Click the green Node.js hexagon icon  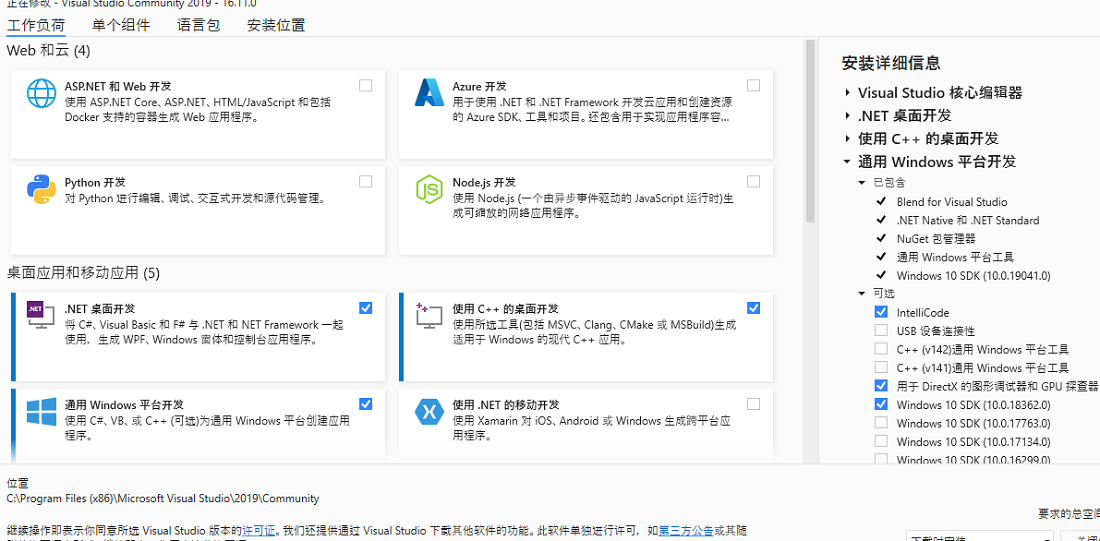tap(429, 189)
